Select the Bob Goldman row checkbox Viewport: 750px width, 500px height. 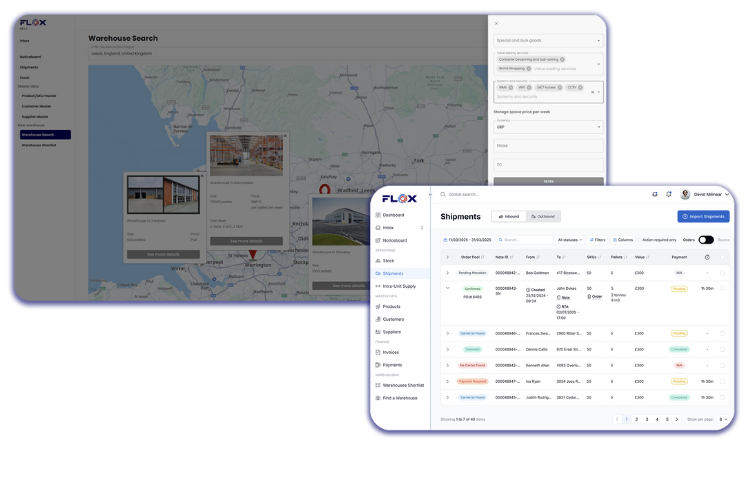click(722, 273)
